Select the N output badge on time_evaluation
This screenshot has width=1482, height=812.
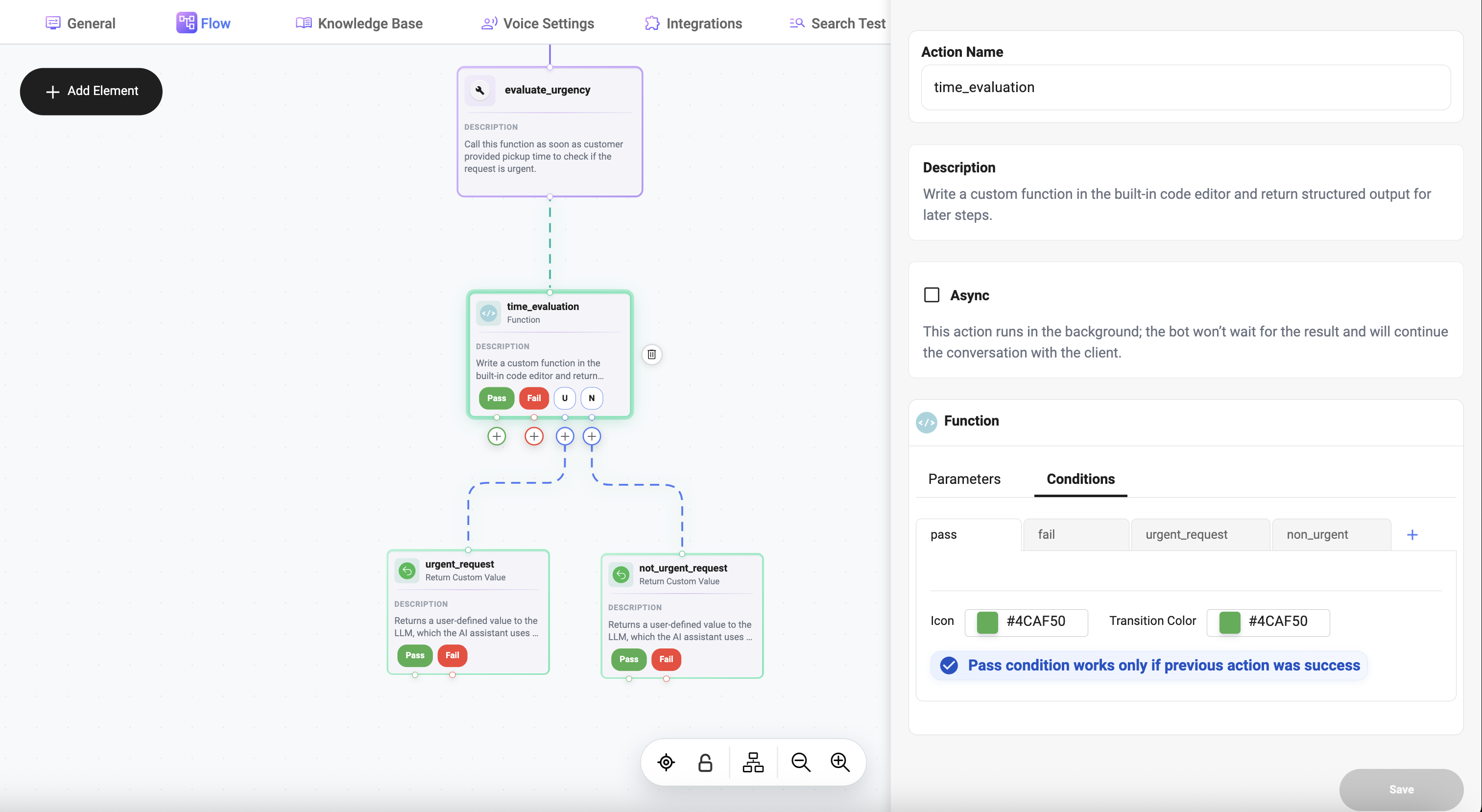click(x=592, y=398)
